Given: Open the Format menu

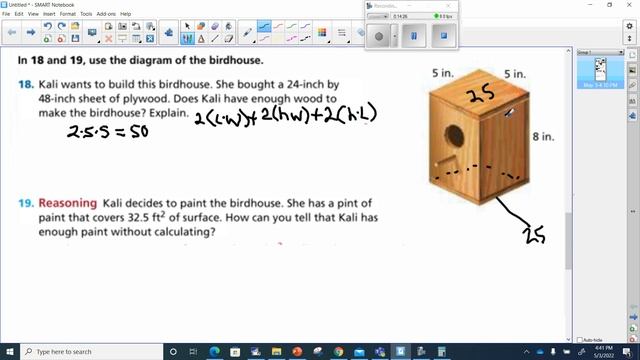Looking at the screenshot, I should pos(68,14).
